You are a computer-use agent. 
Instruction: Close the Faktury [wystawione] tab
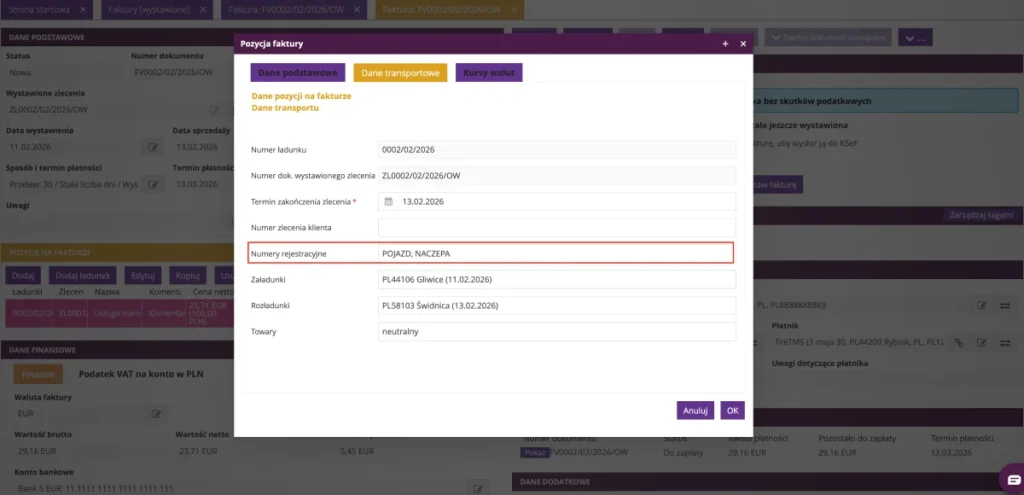202,10
